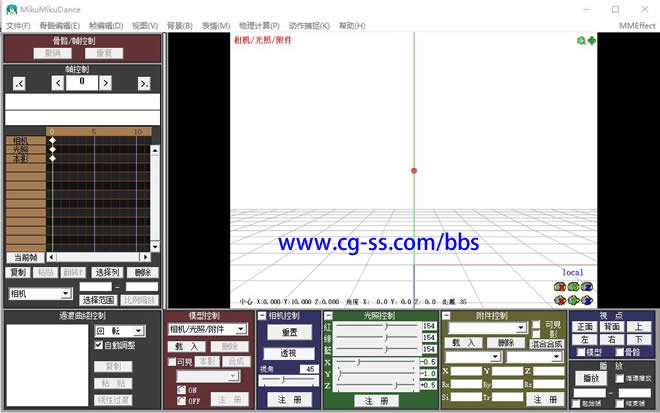
Task: Toggle the 自動調整 checkbox
Action: (99, 345)
